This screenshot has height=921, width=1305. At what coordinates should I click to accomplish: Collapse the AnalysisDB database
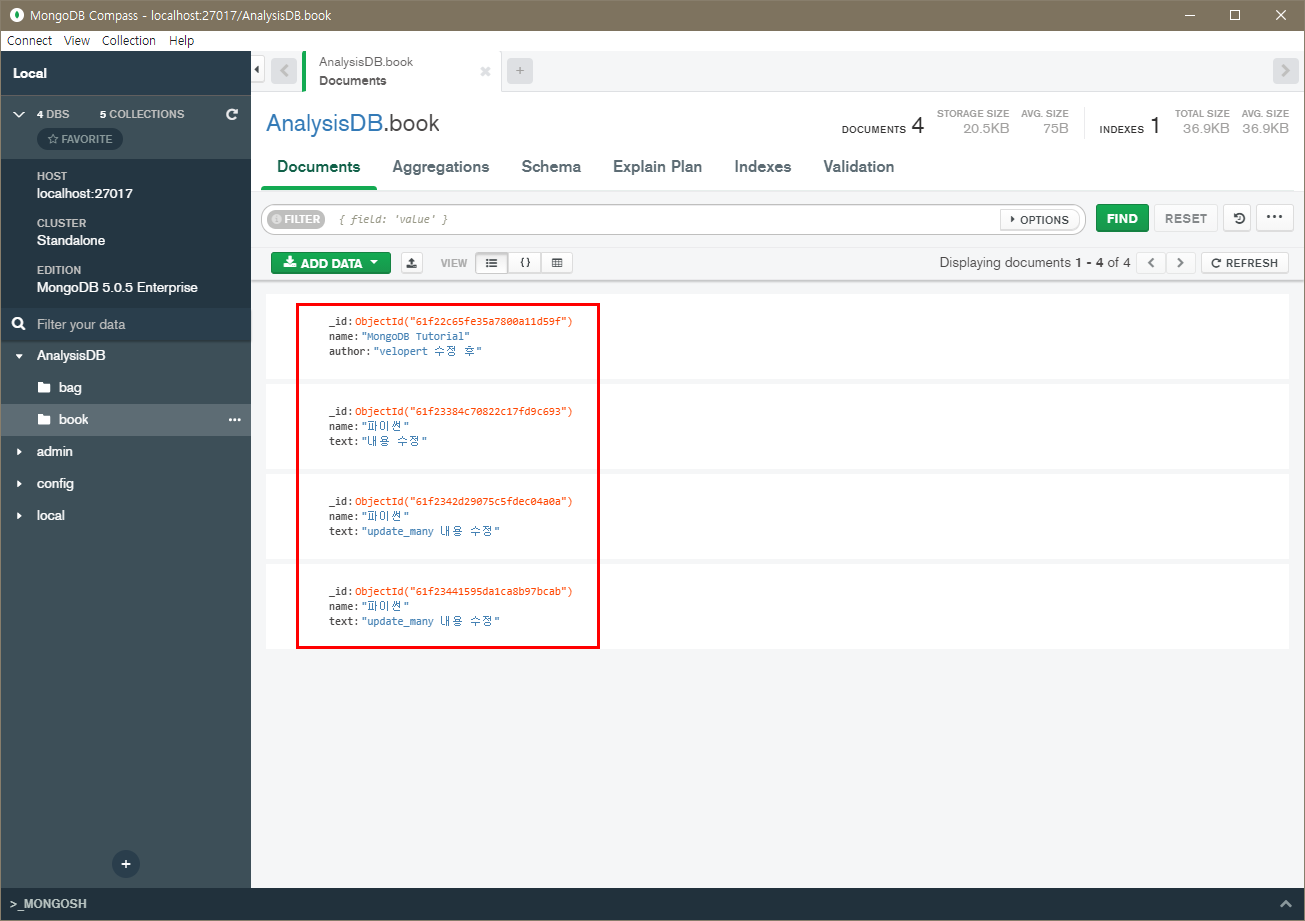[x=19, y=356]
